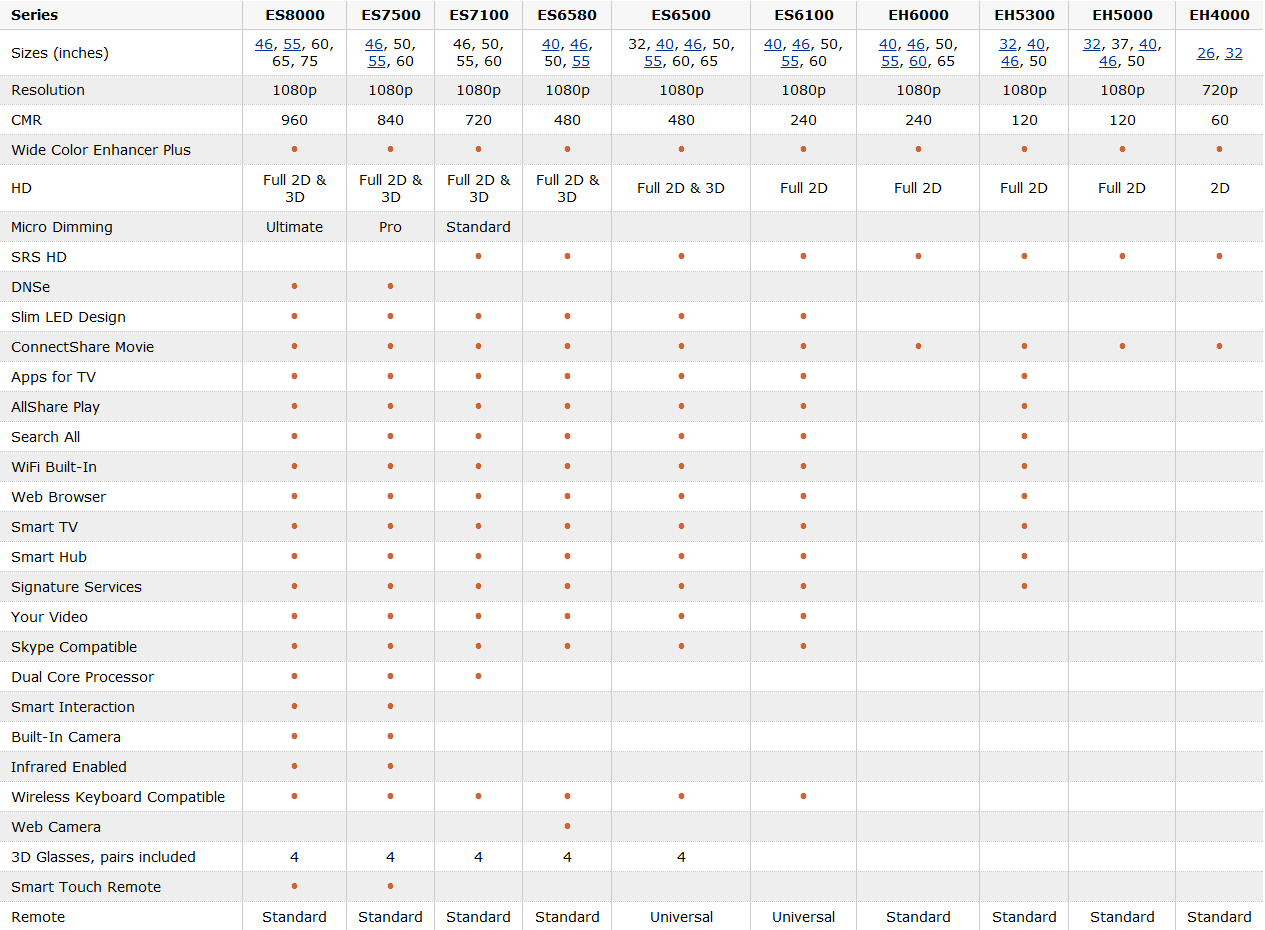Select the CMR value 840
Image resolution: width=1265 pixels, height=930 pixels.
[x=391, y=120]
